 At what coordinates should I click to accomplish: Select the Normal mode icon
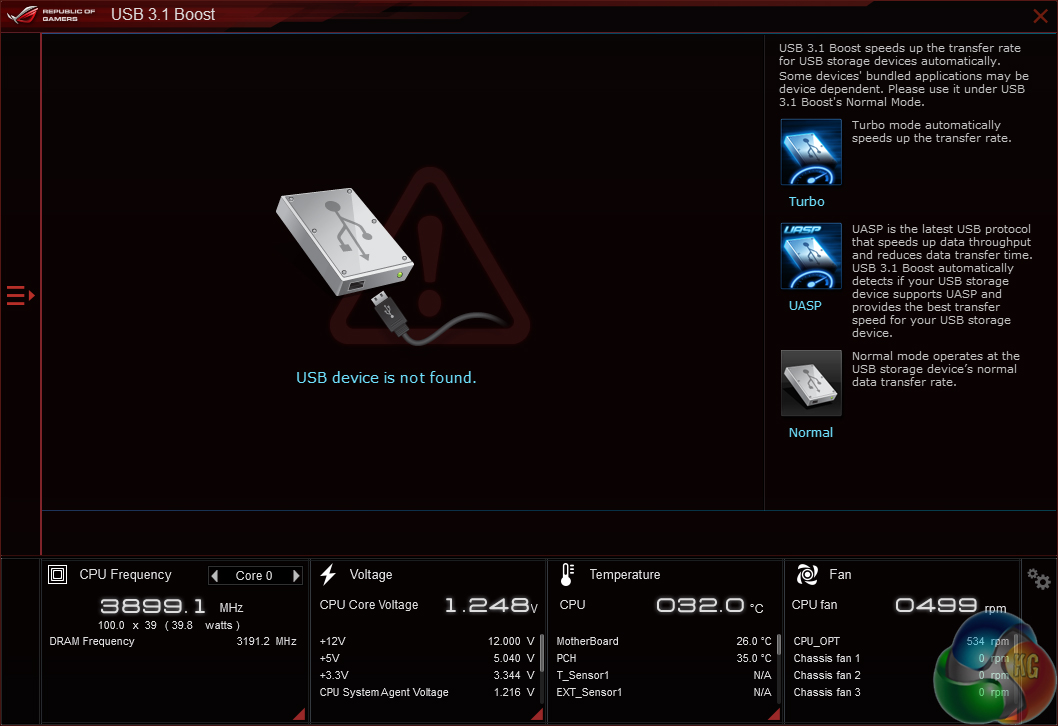(810, 383)
